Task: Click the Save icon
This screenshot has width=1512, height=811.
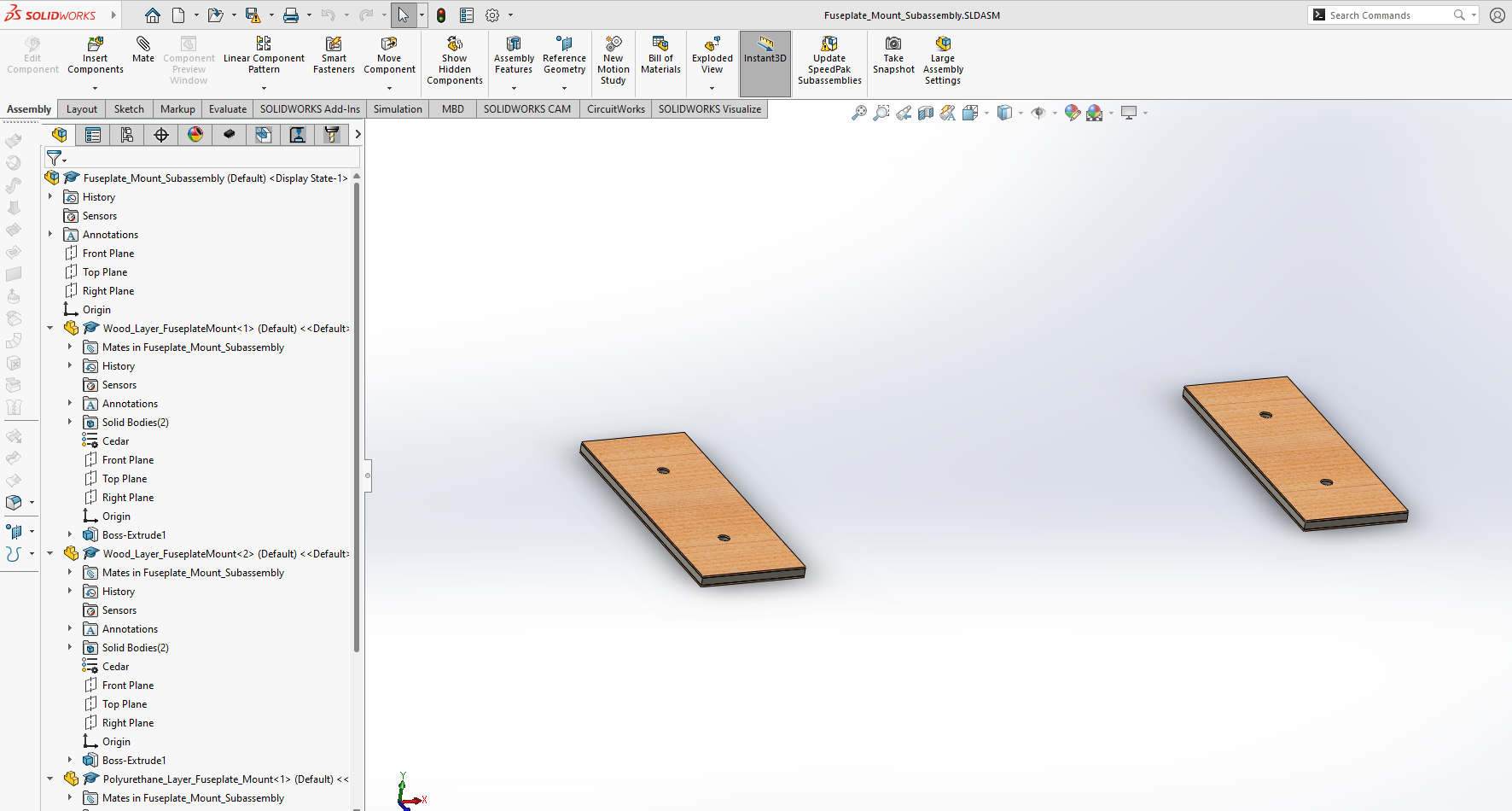Action: pyautogui.click(x=253, y=15)
